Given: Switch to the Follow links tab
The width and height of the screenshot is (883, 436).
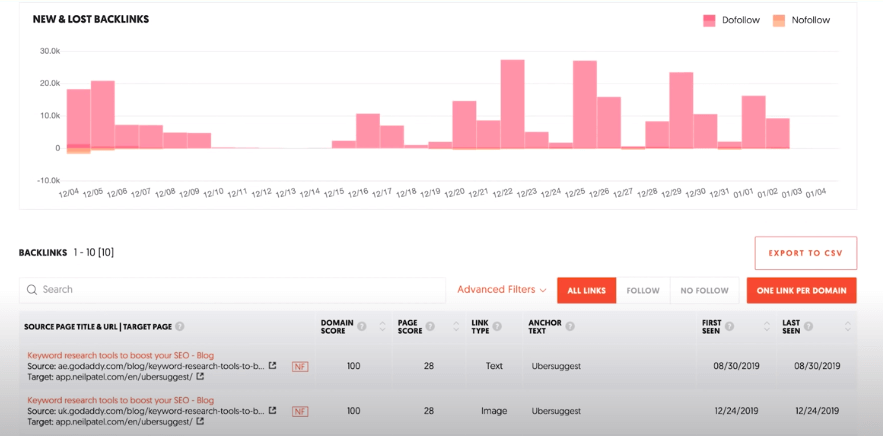Looking at the screenshot, I should tap(643, 290).
